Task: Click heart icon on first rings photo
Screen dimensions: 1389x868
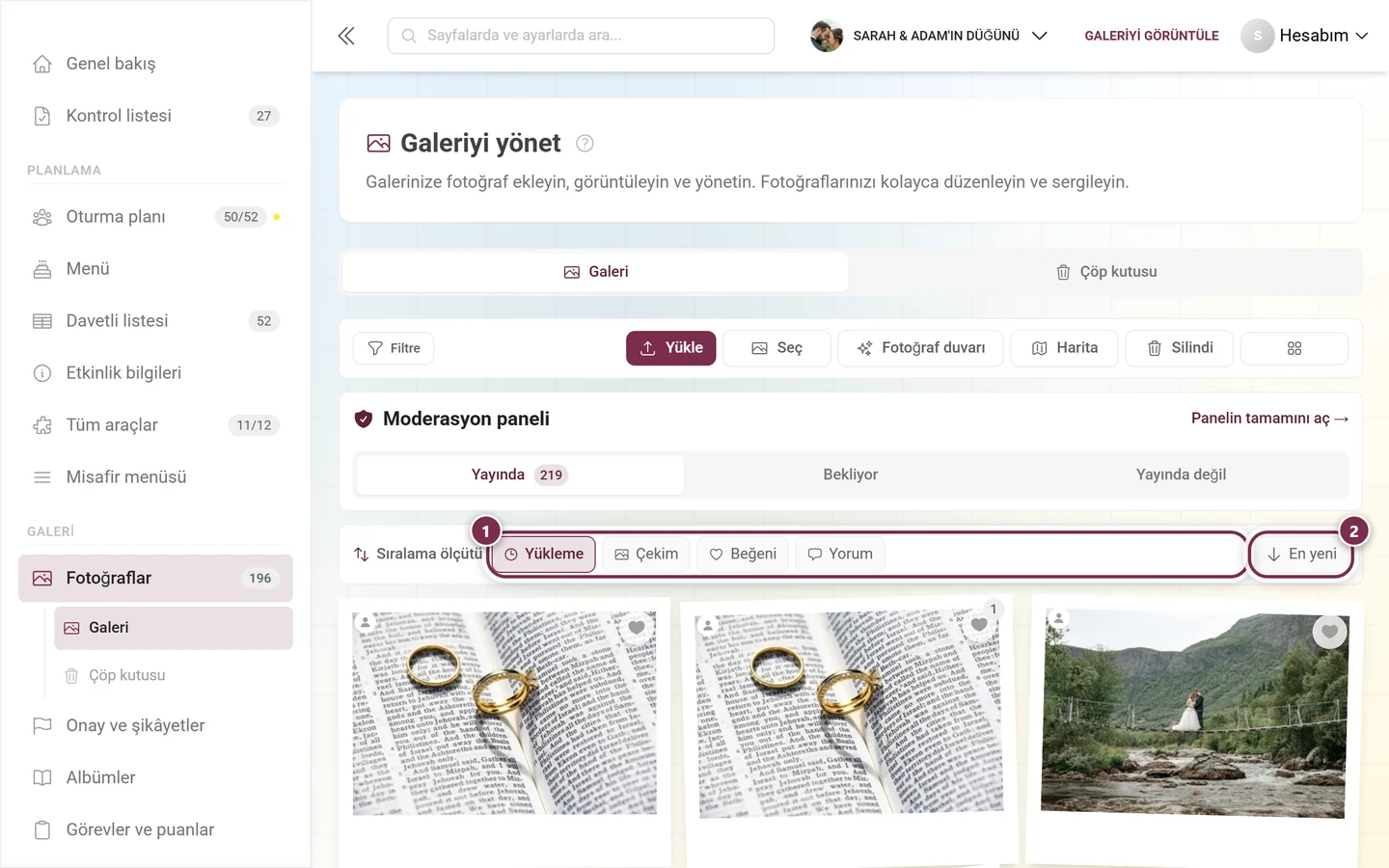Action: pos(637,628)
